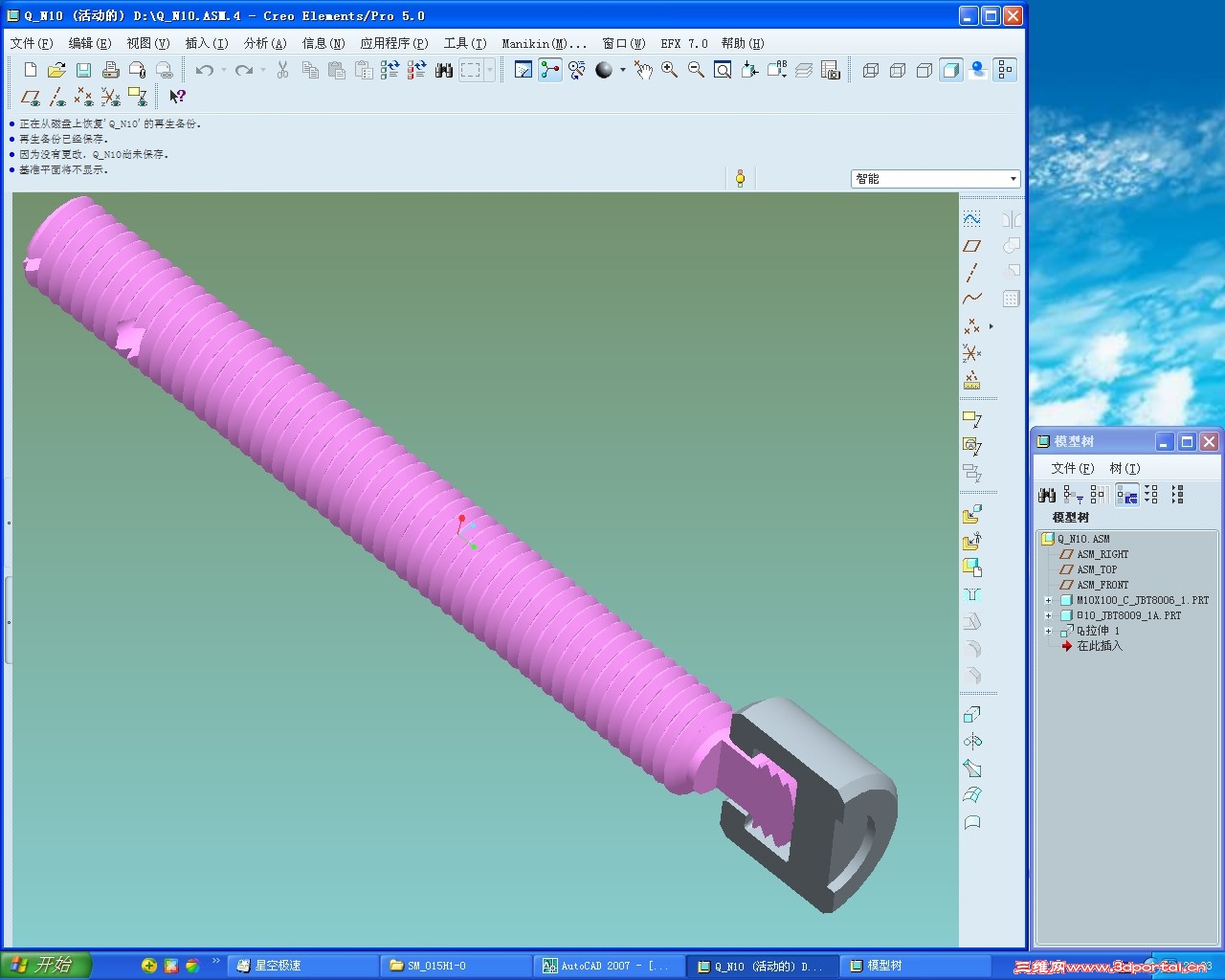The height and width of the screenshot is (980, 1225).
Task: Open the 编辑(E) menu
Action: coord(90,43)
